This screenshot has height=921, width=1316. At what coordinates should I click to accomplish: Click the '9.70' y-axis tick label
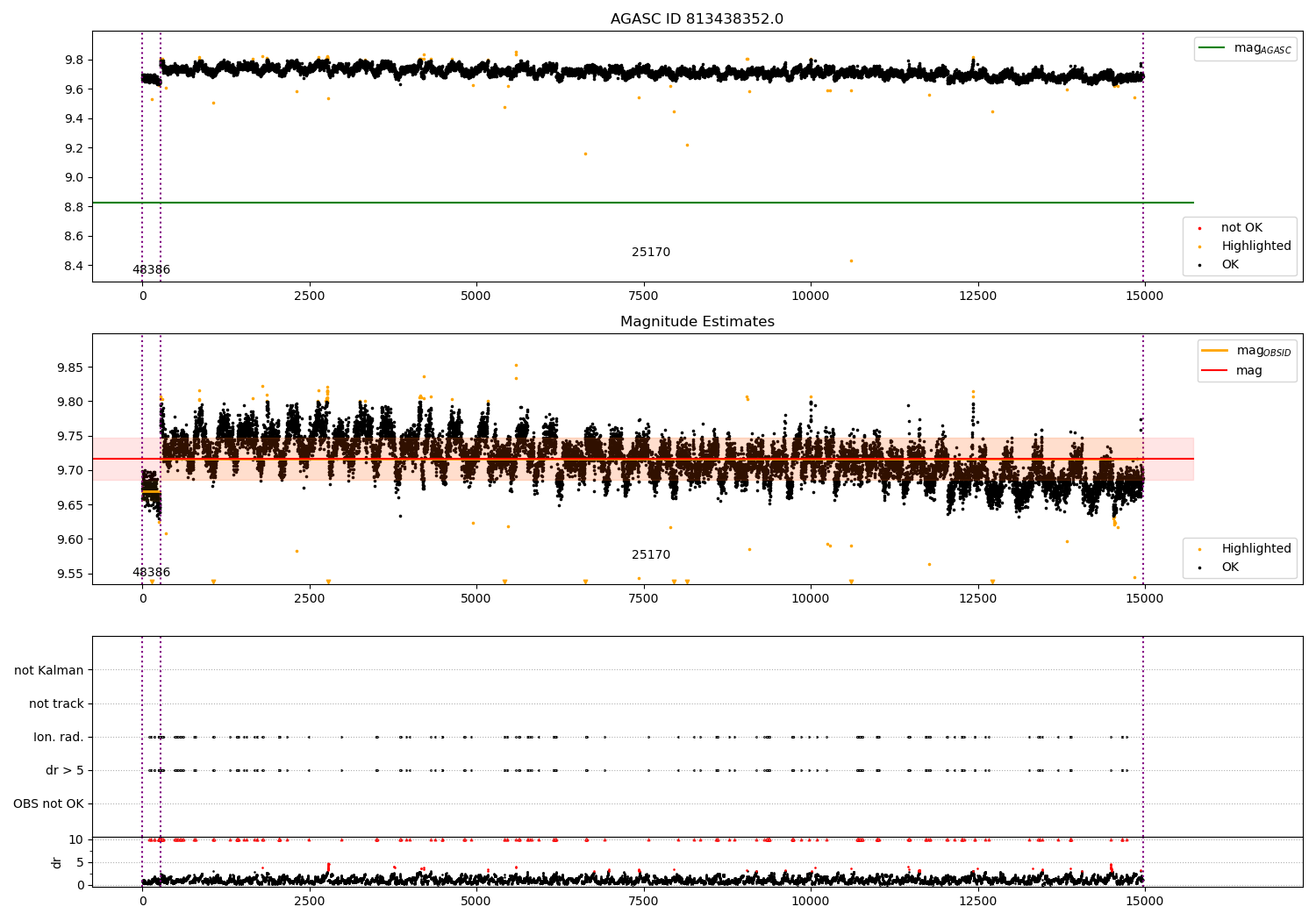point(71,471)
